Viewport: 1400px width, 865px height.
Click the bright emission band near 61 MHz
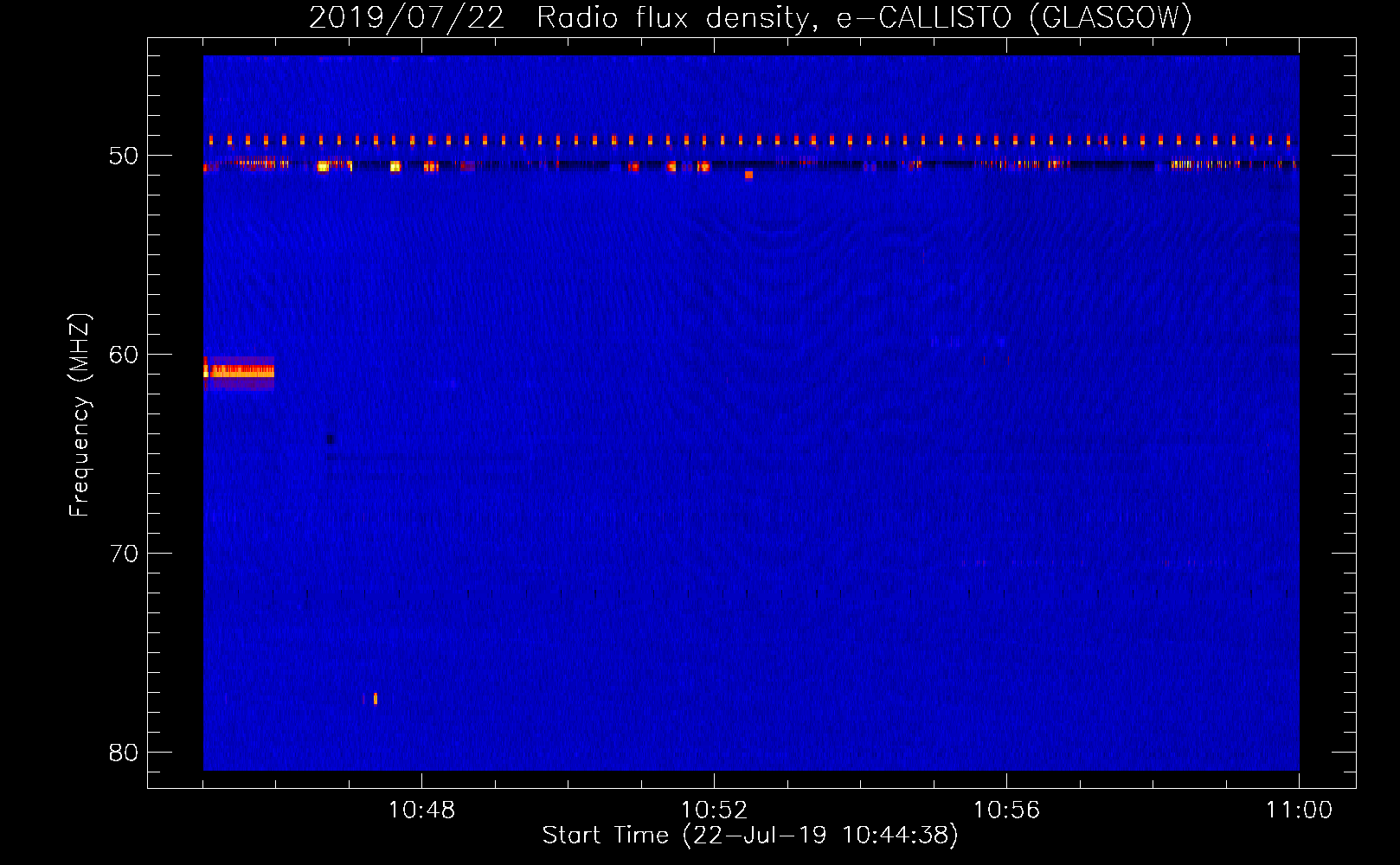240,371
